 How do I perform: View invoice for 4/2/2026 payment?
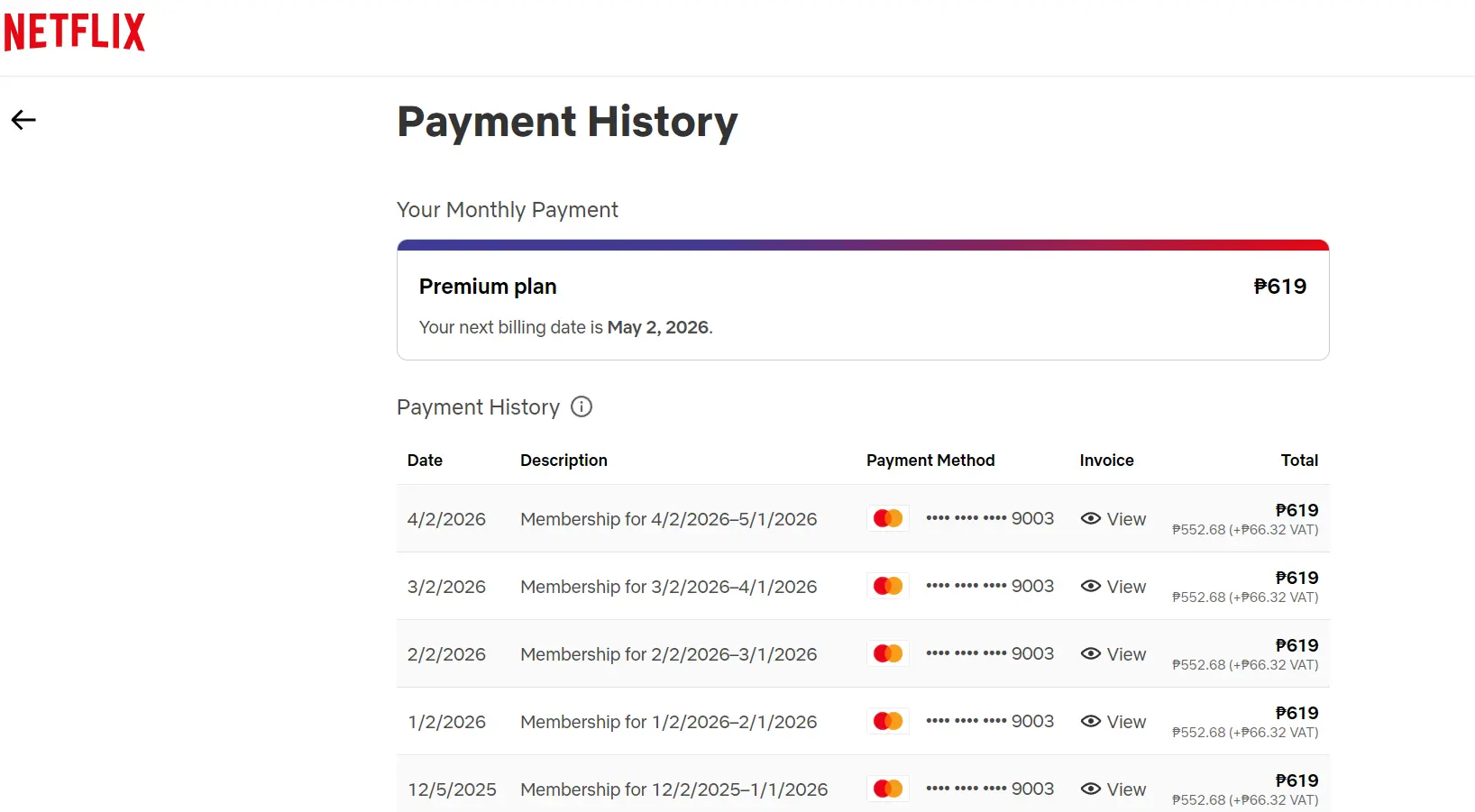[1113, 519]
